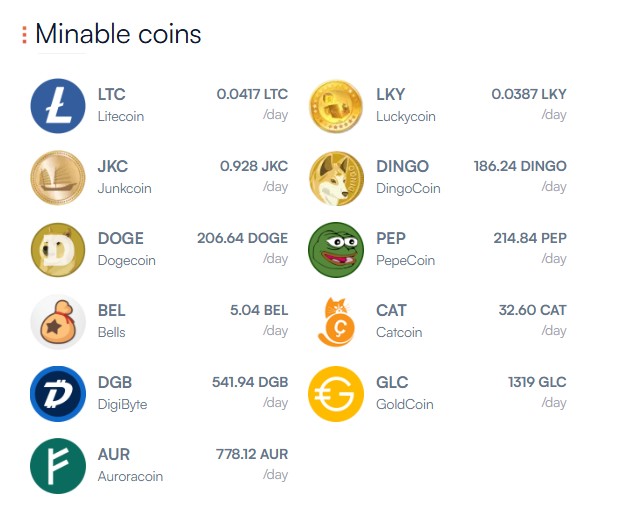619x515 pixels.
Task: Click the DigiByte blue logo icon
Action: 58,394
